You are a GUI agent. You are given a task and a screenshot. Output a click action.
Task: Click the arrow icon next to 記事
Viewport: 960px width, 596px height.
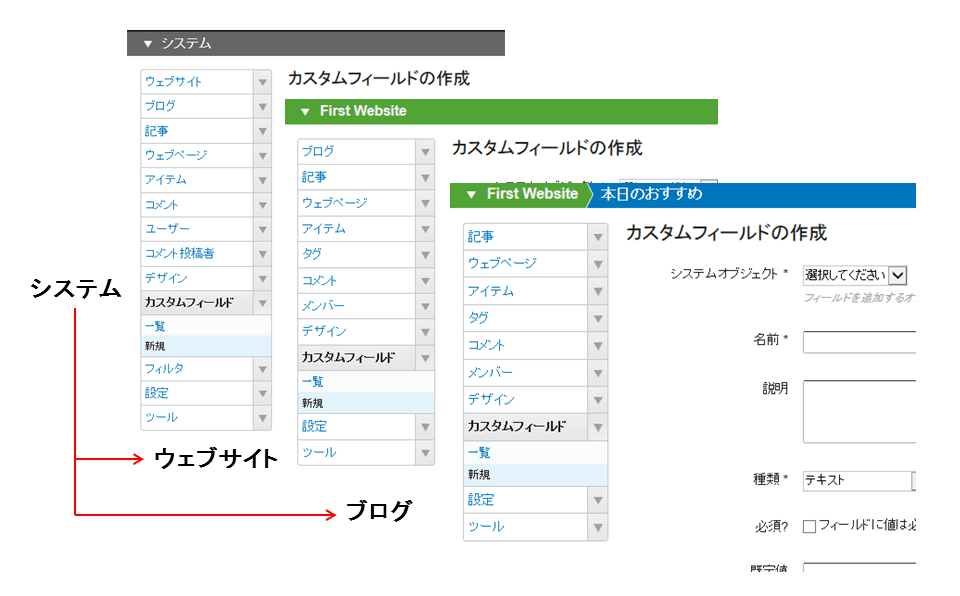(x=263, y=130)
